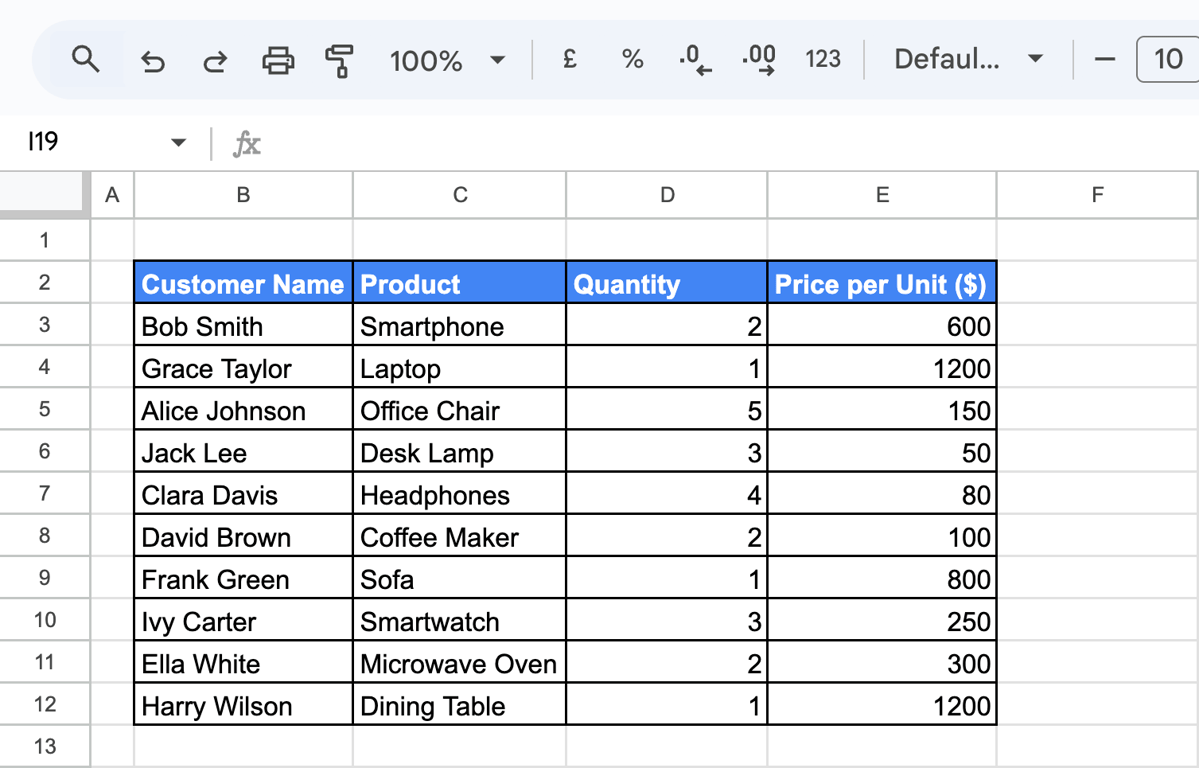Click the Price per Unit ($) header cell
The image size is (1199, 768).
(x=882, y=283)
